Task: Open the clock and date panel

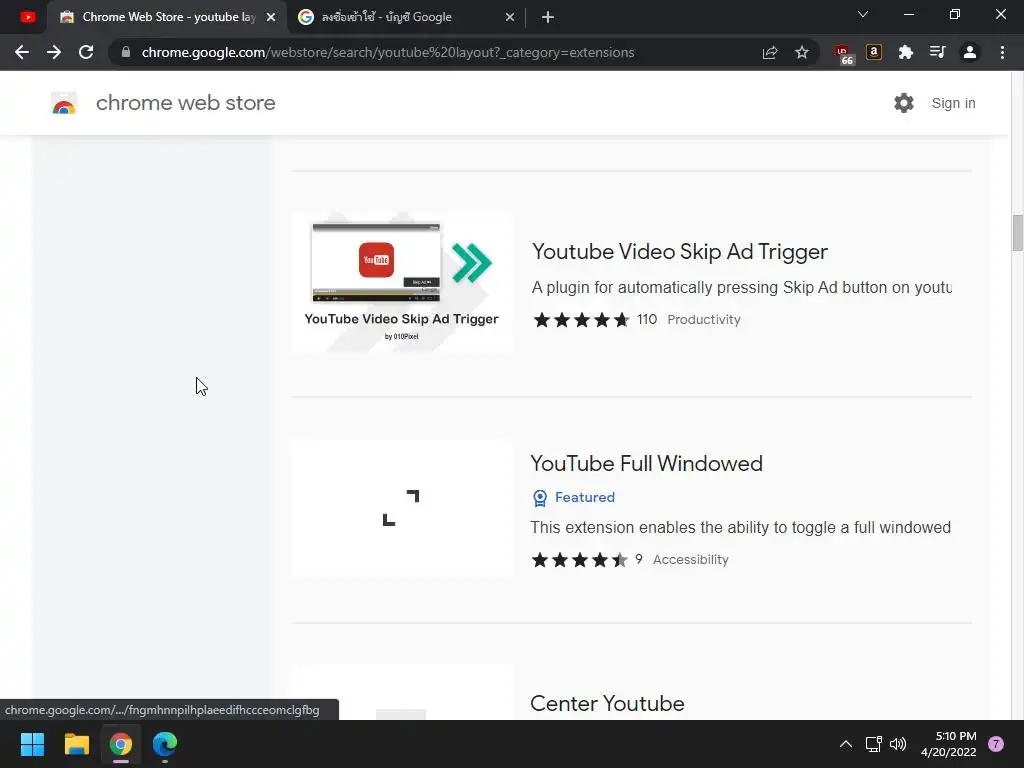Action: tap(949, 744)
